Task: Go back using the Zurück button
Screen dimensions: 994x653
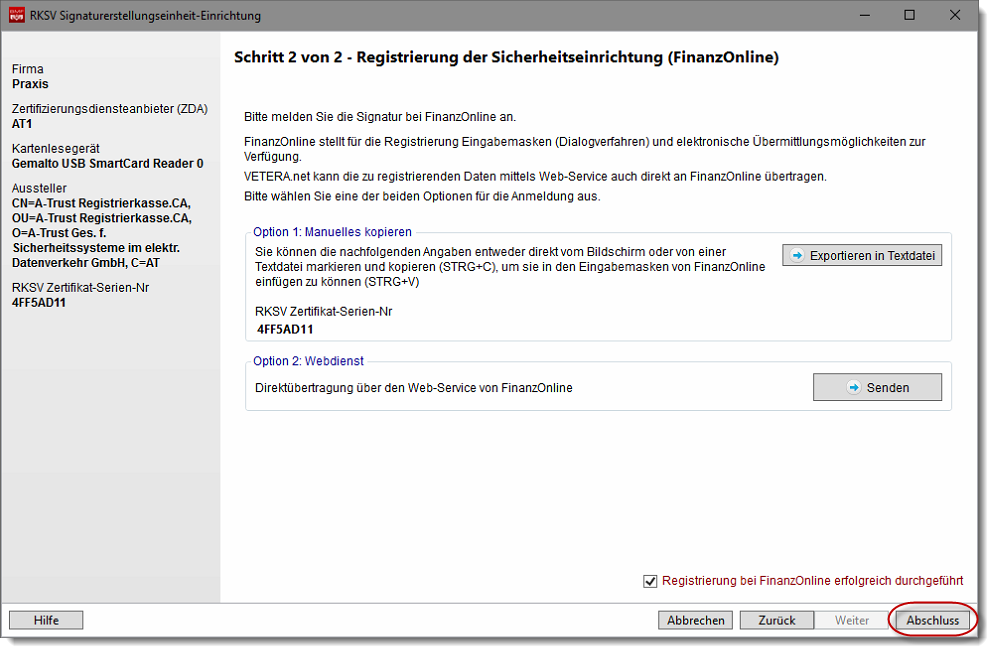Action: click(x=776, y=620)
